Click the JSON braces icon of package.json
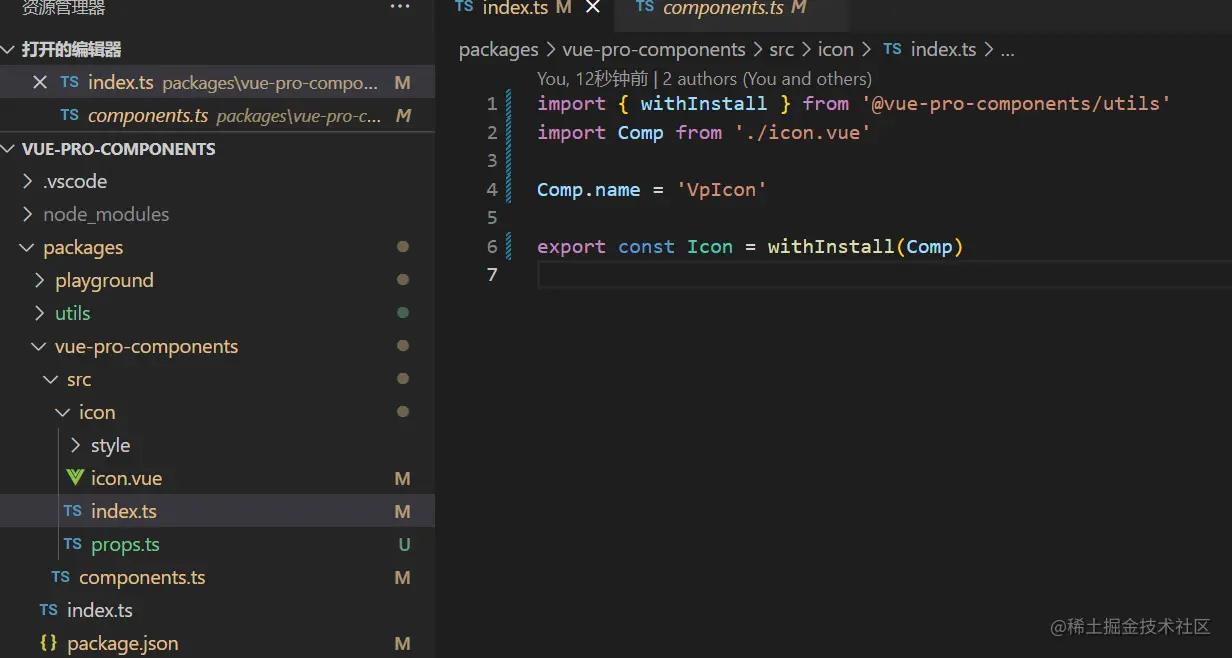The image size is (1232, 658). click(x=49, y=643)
